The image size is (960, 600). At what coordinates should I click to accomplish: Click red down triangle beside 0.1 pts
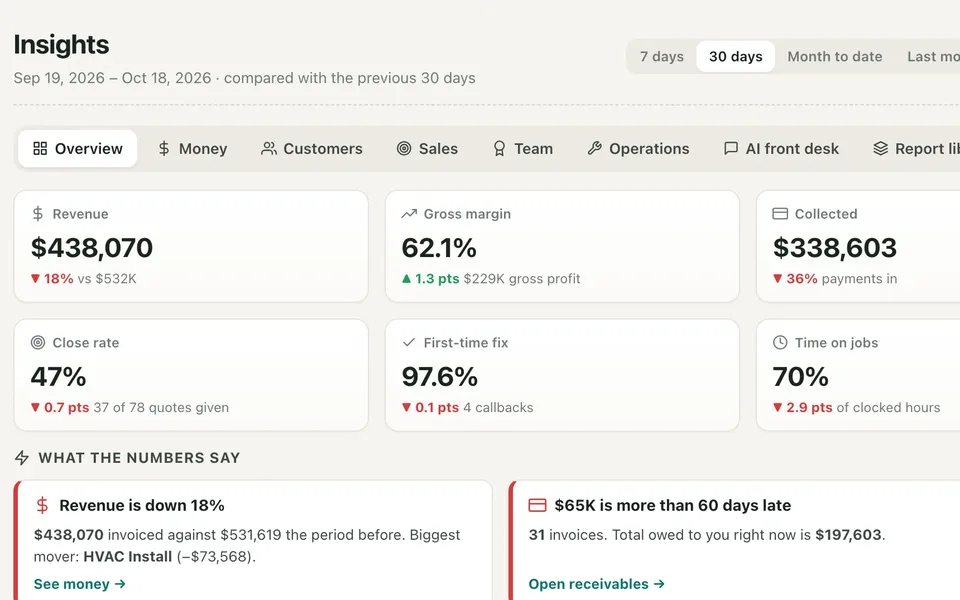(406, 407)
